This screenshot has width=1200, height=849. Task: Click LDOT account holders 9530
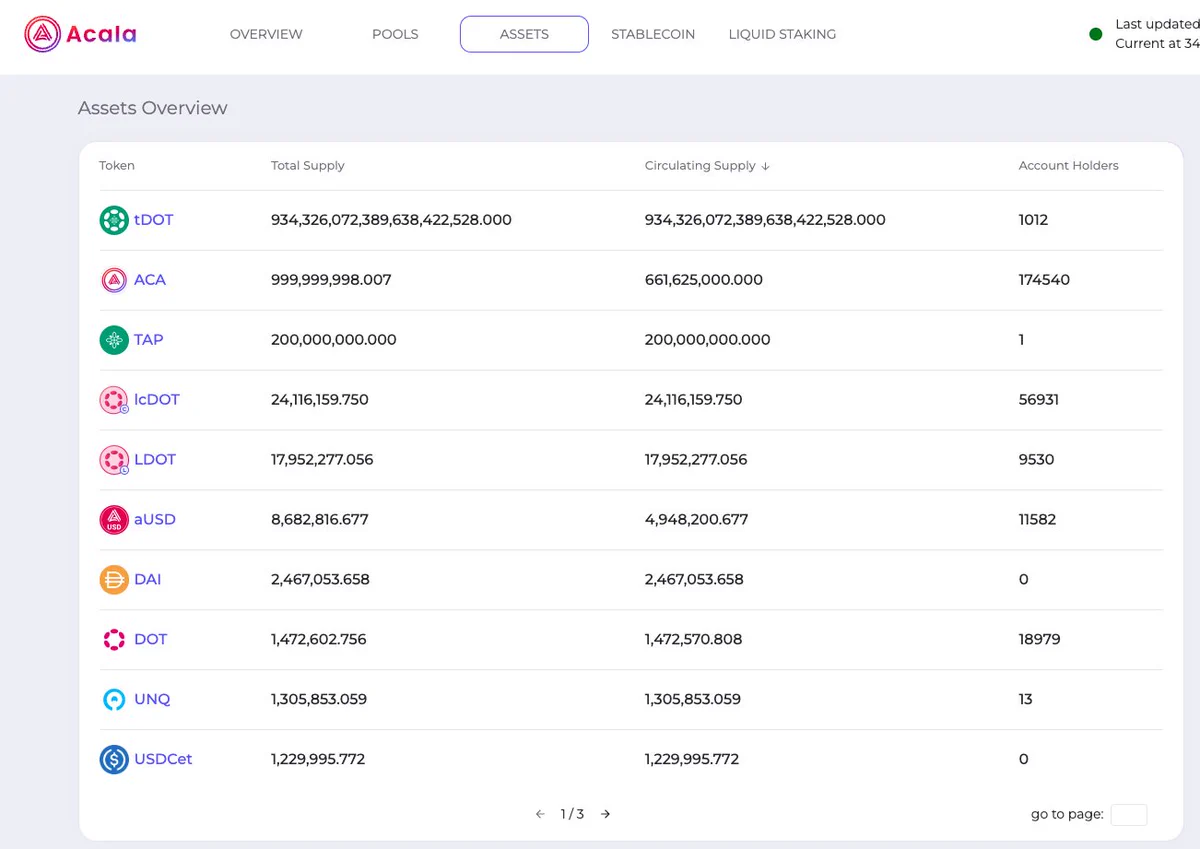coord(1036,460)
